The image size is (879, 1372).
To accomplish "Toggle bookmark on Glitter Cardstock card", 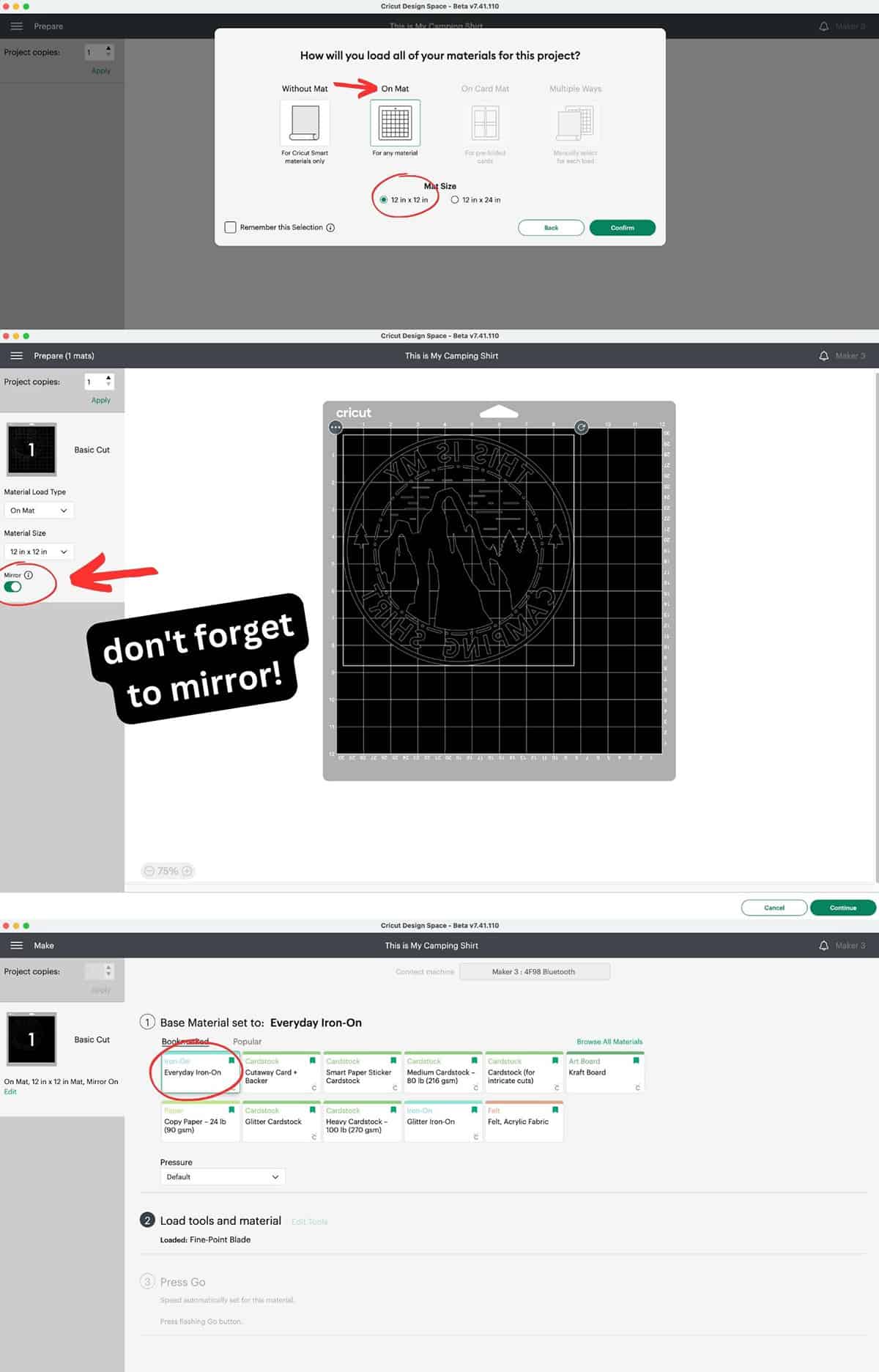I will coord(313,1110).
